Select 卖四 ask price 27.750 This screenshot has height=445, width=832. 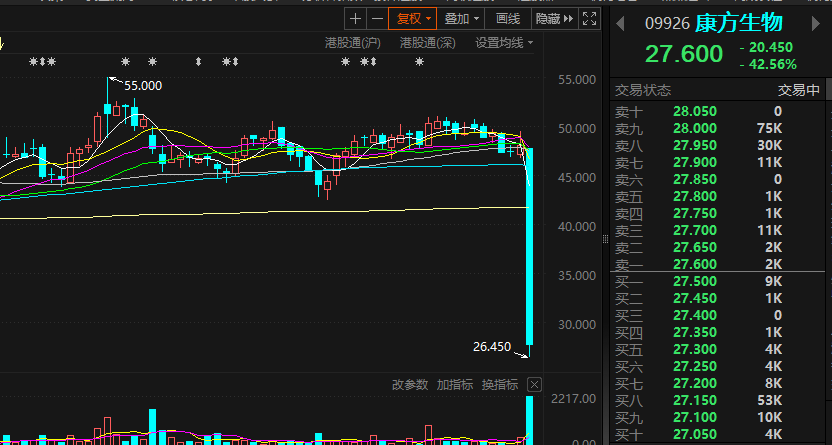tap(695, 213)
